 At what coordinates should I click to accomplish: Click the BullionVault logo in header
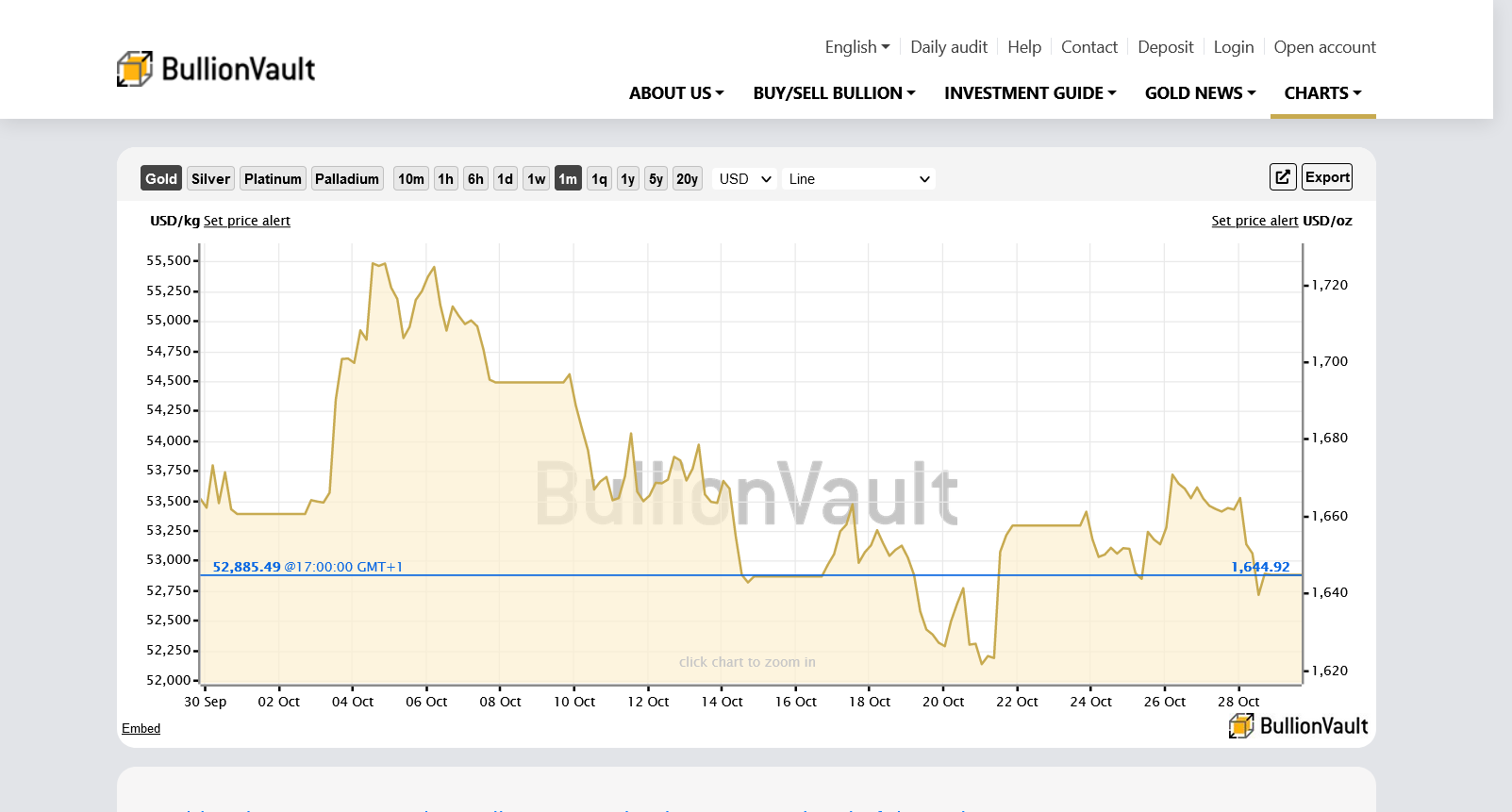(216, 69)
